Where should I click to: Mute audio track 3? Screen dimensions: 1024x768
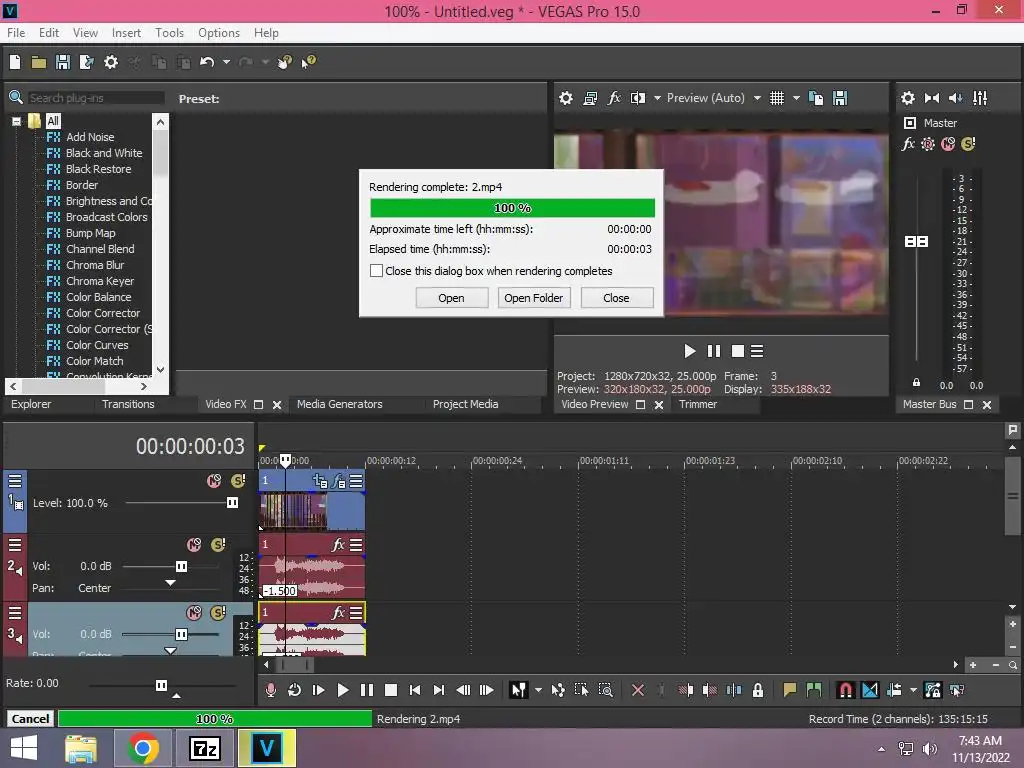click(x=194, y=613)
